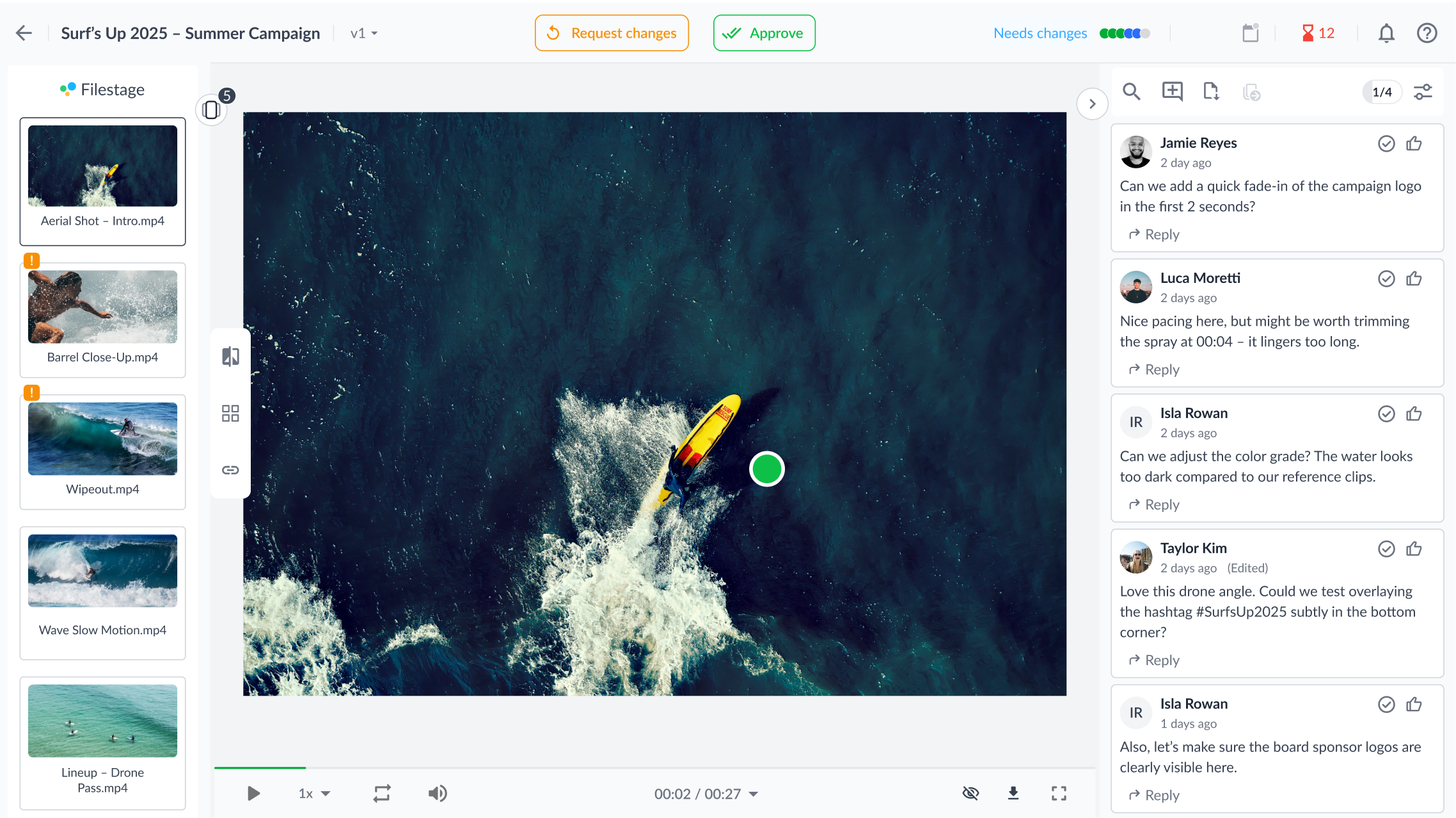Open the 1x playback speed dropdown
Viewport: 1456px width, 818px height.
point(313,793)
